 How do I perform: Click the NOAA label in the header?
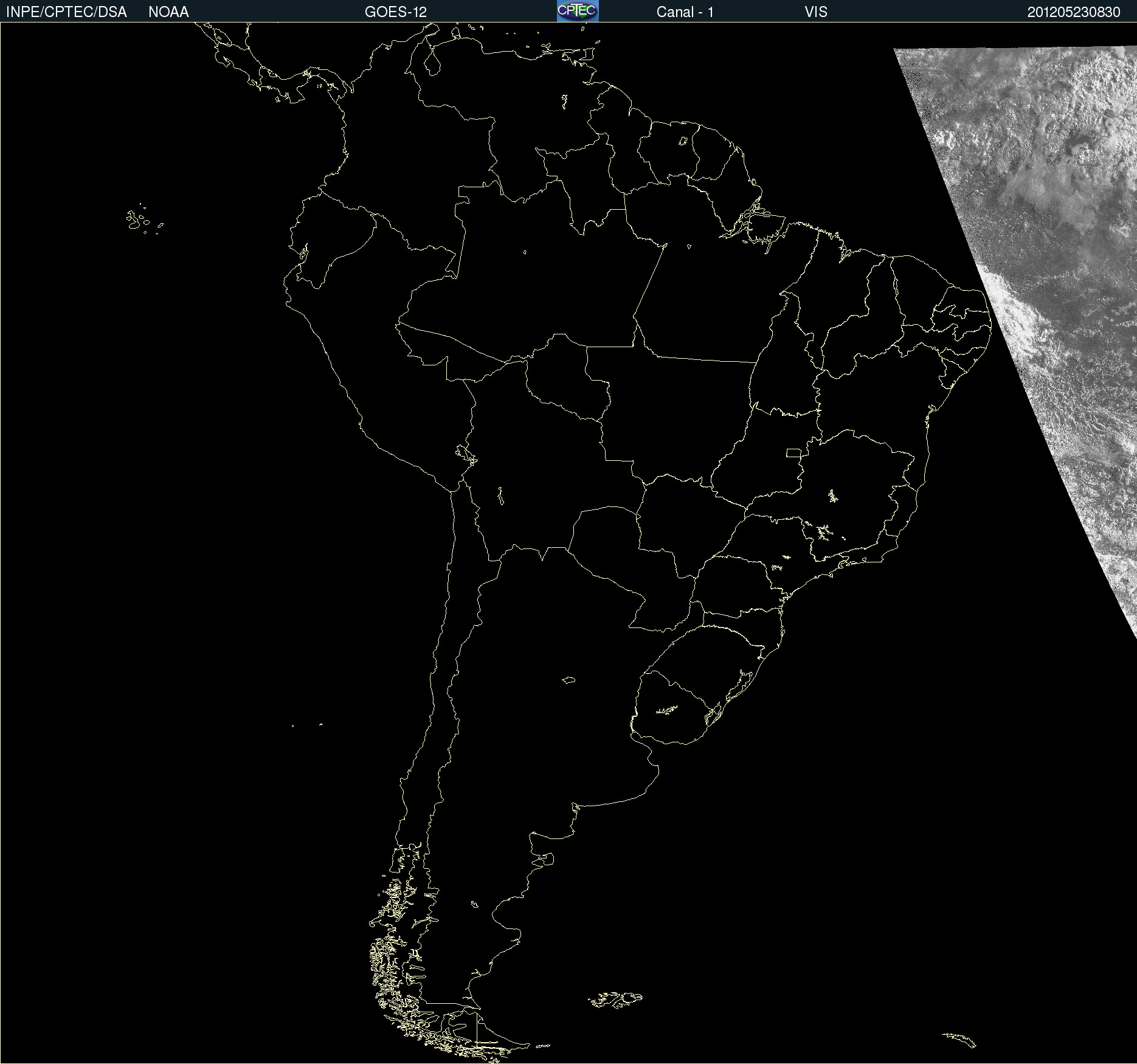coord(168,12)
